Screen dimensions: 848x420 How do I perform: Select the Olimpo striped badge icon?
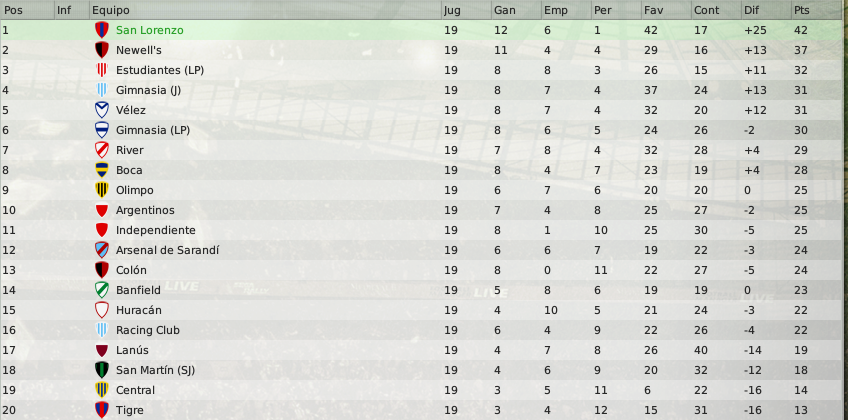[101, 190]
